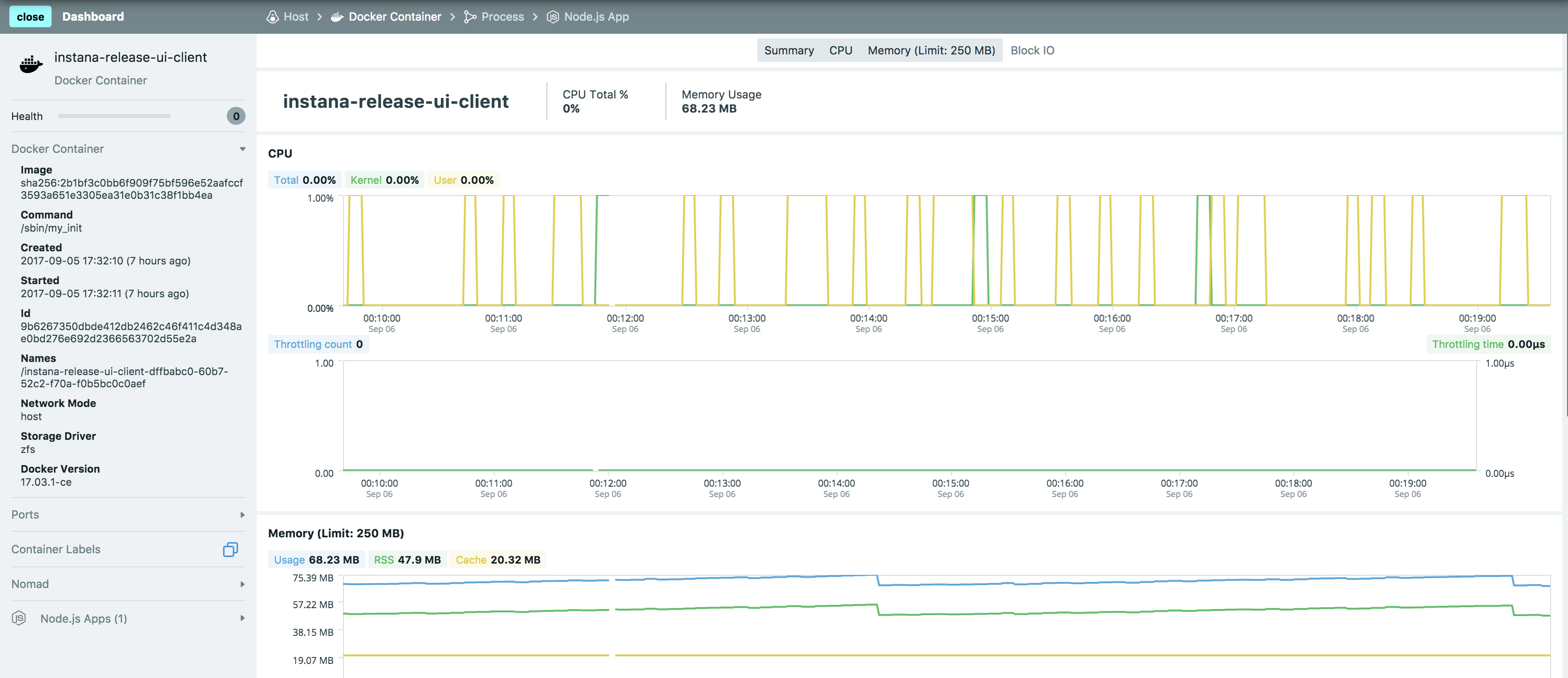Select the Memory (Limit: 250 MB) tab
This screenshot has width=1568, height=678.
tap(931, 51)
